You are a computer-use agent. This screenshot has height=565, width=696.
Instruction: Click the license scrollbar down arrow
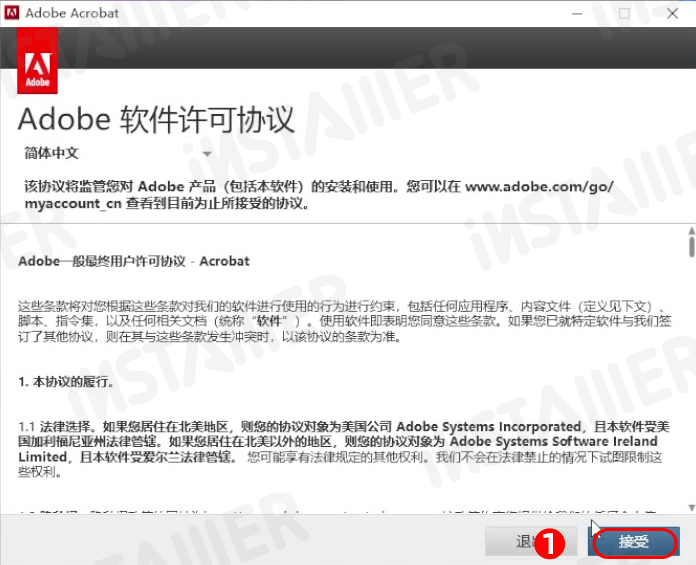692,507
